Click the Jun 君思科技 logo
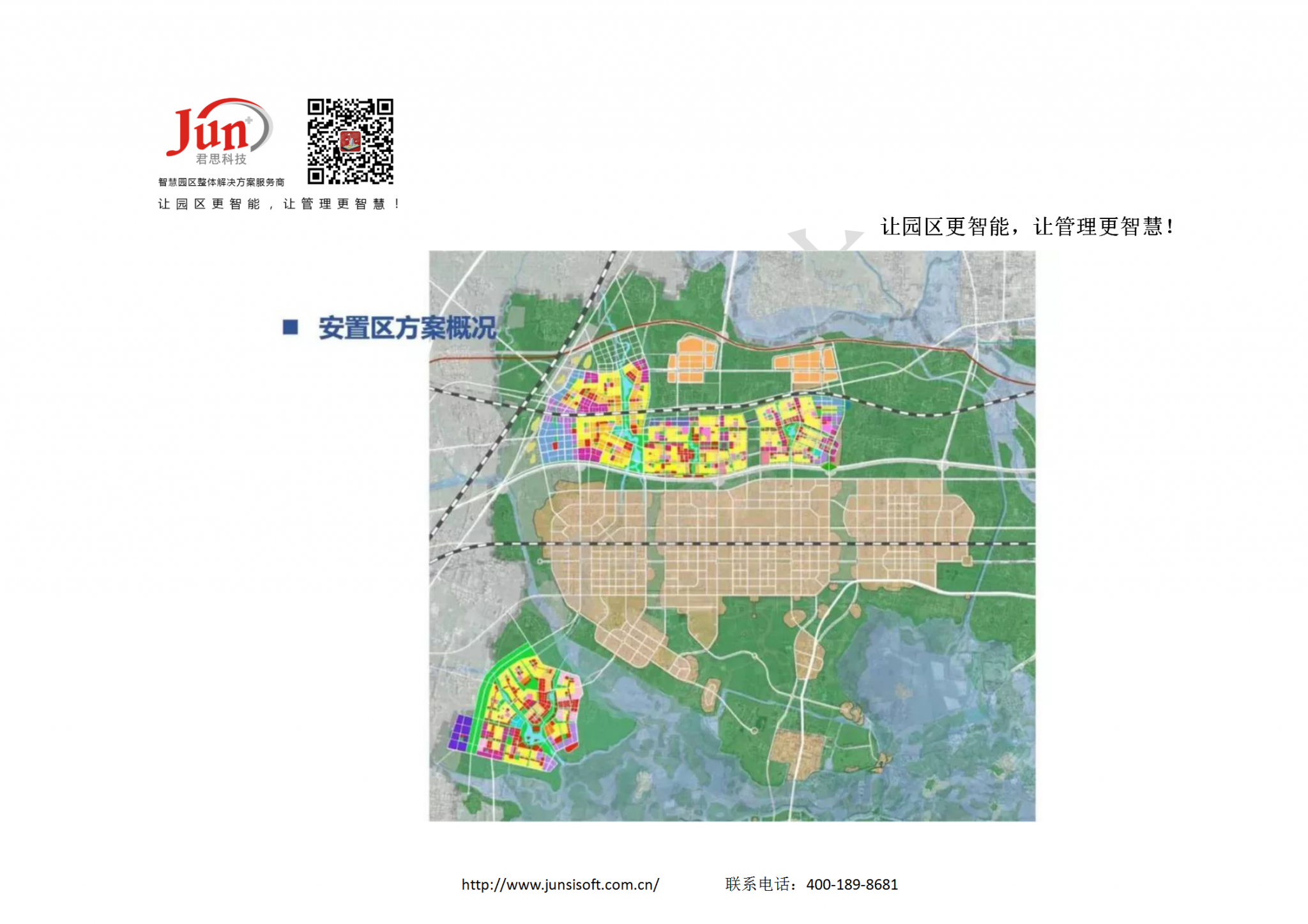 click(x=220, y=132)
